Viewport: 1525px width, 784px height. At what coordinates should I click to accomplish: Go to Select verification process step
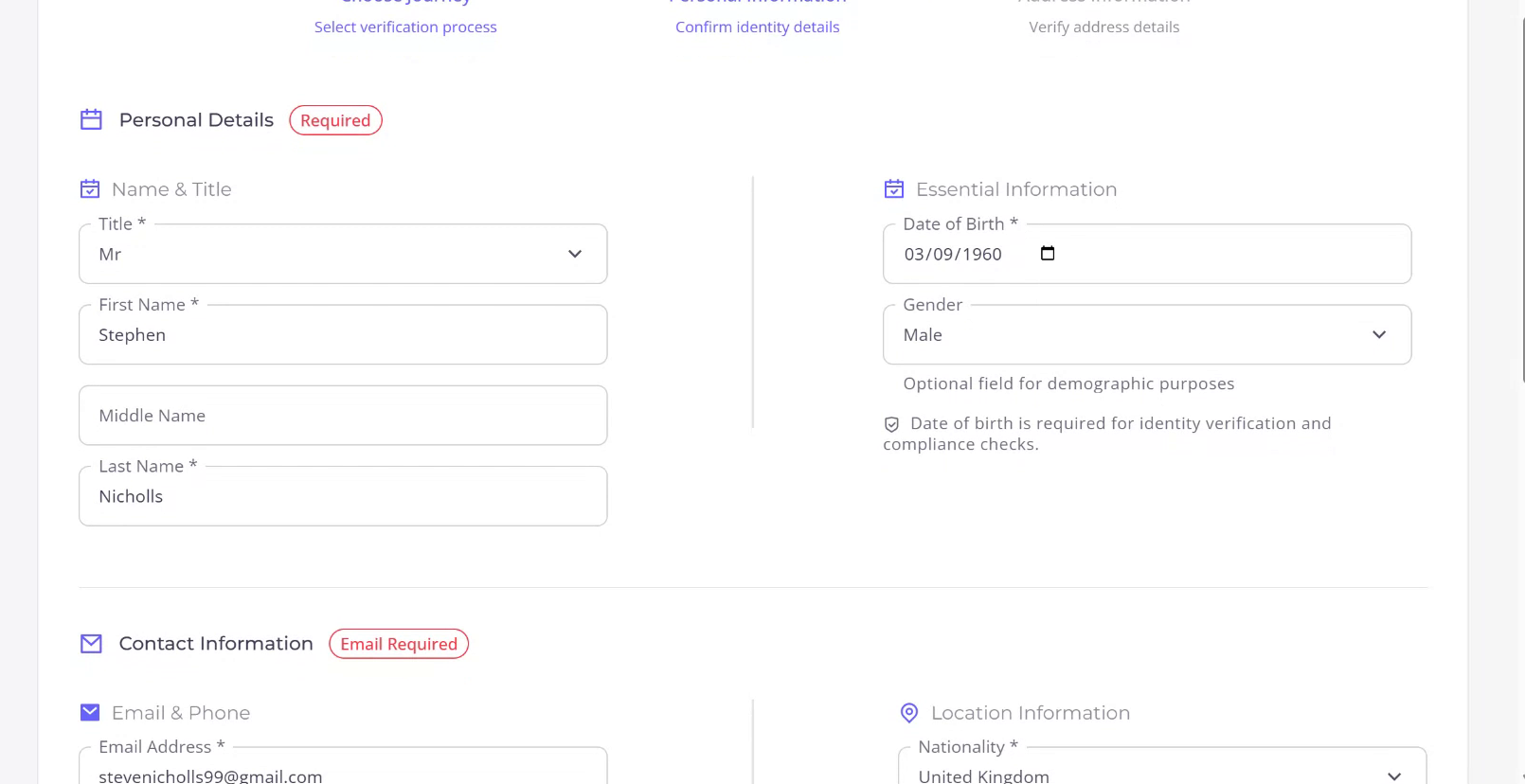tap(405, 27)
